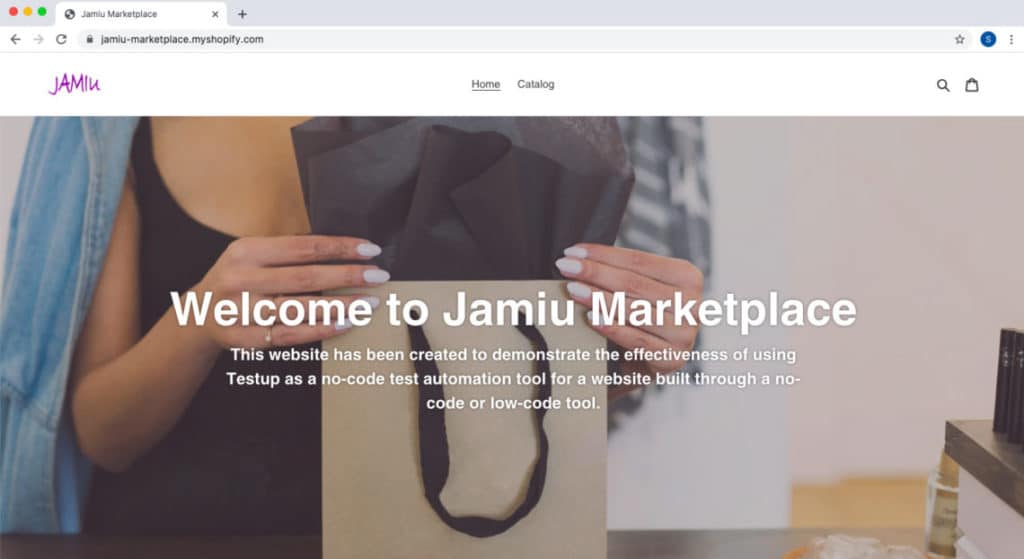Viewport: 1024px width, 559px height.
Task: Open the store search icon
Action: (943, 85)
